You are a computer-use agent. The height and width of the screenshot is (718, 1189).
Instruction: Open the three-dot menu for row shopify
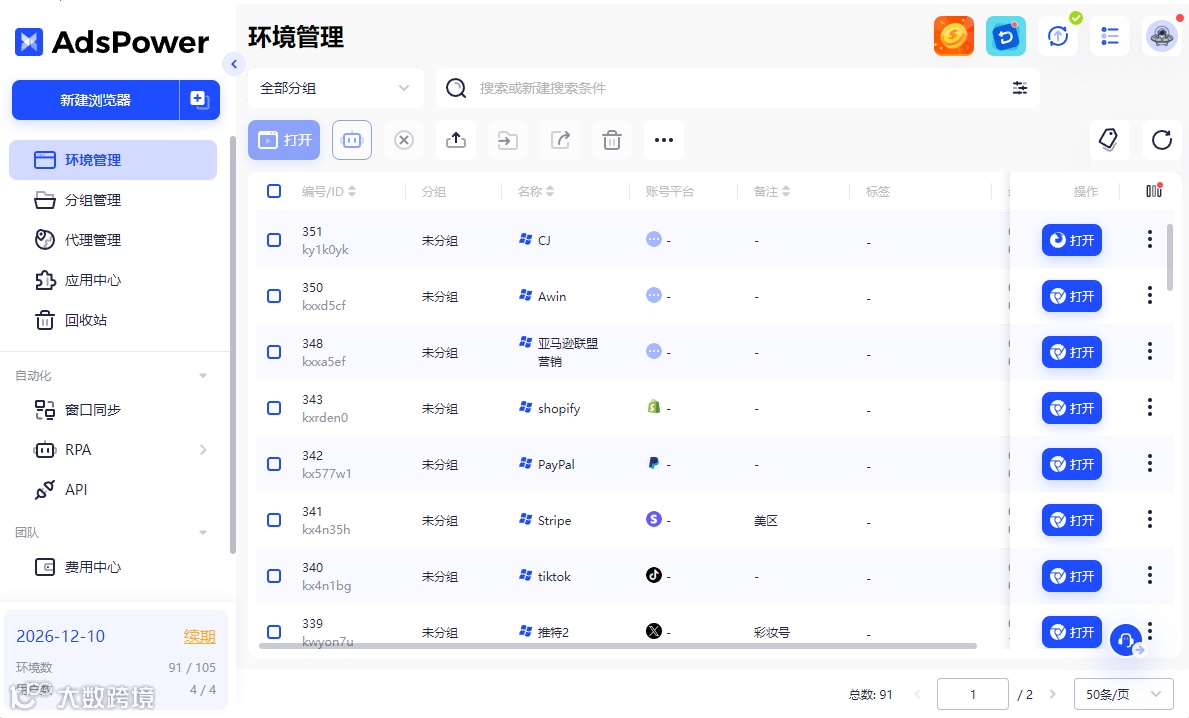point(1150,408)
